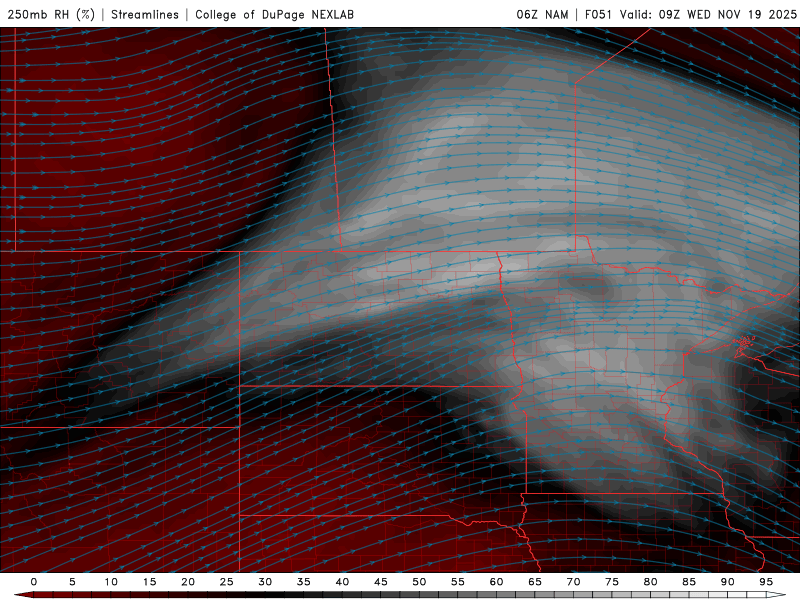The width and height of the screenshot is (800, 600).
Task: Click "College of DuPage NEXLAB" text
Action: pos(274,14)
